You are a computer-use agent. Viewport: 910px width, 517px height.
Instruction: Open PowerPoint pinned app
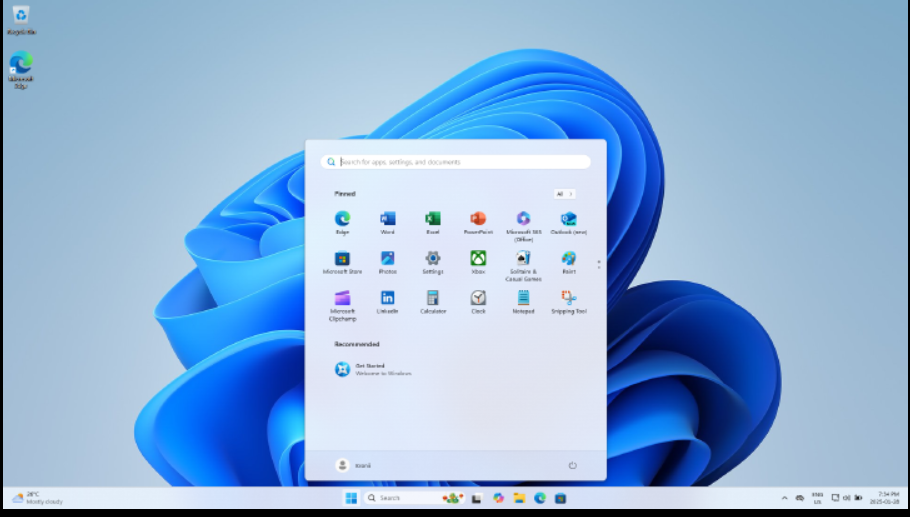click(x=478, y=219)
